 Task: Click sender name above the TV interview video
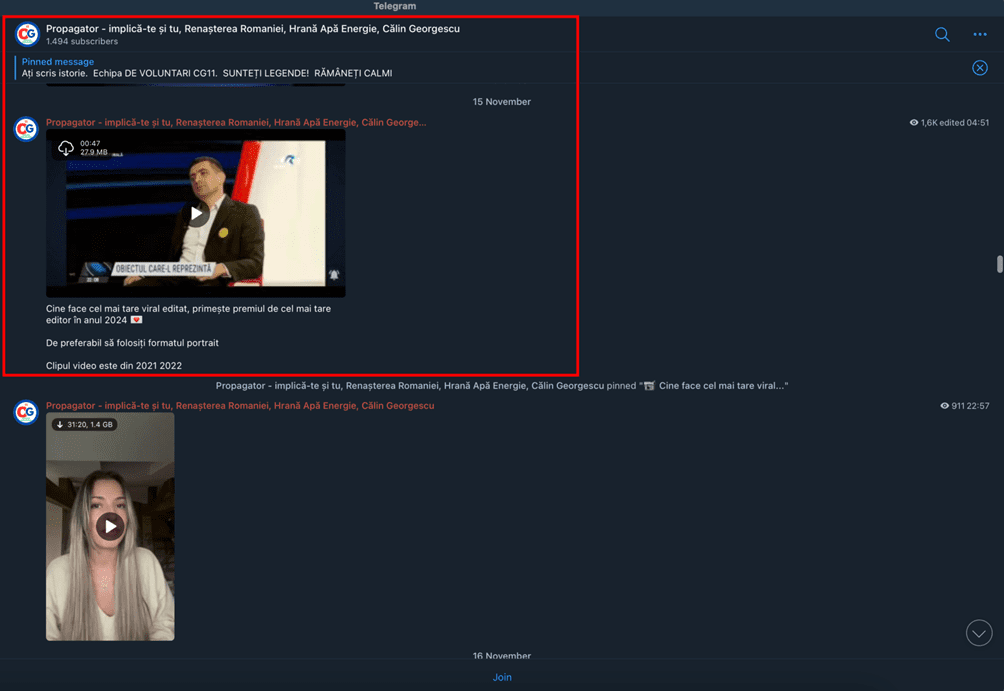(235, 123)
